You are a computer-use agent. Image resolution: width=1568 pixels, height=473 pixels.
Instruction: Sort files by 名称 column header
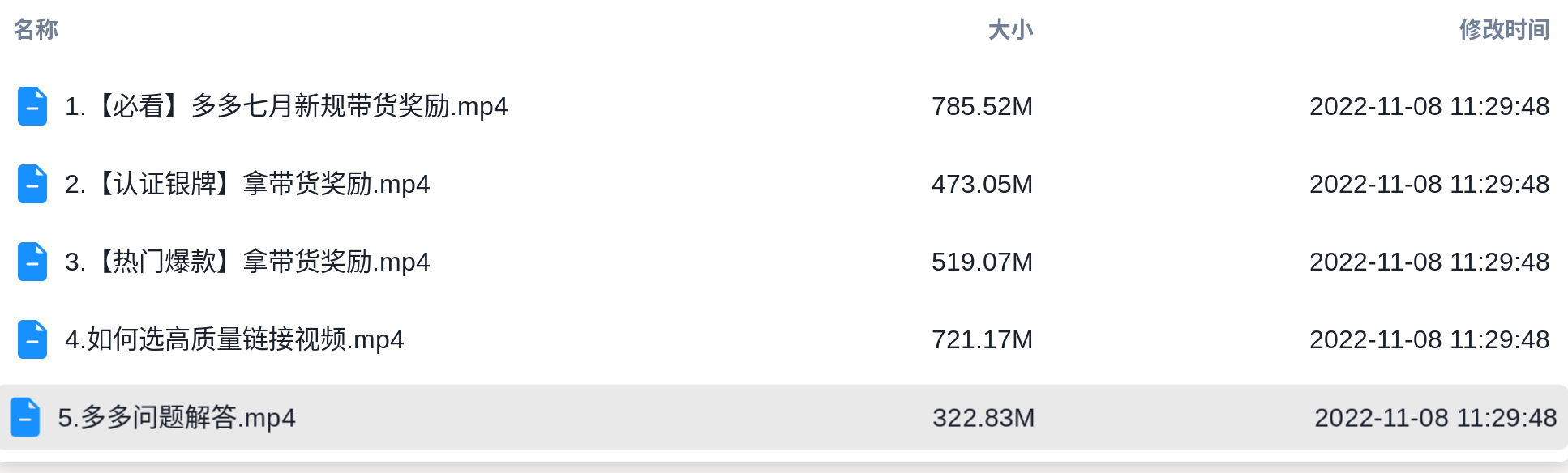point(36,29)
